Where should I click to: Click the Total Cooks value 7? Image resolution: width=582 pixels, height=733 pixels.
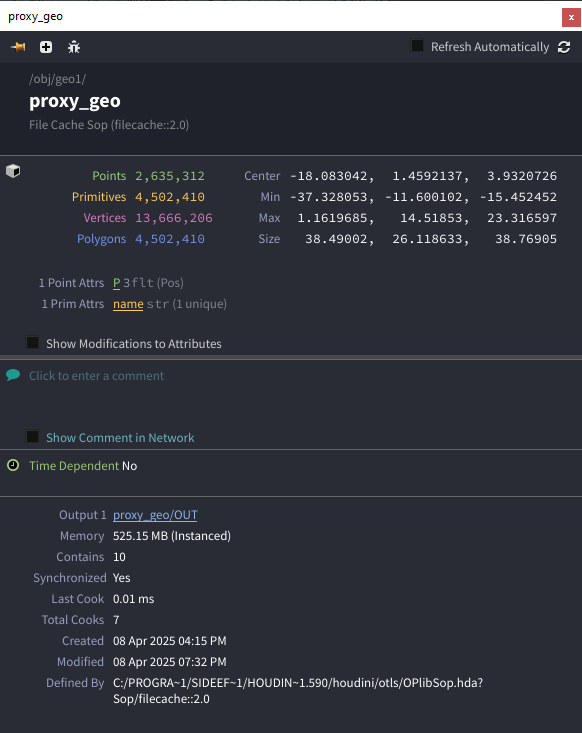coord(116,620)
